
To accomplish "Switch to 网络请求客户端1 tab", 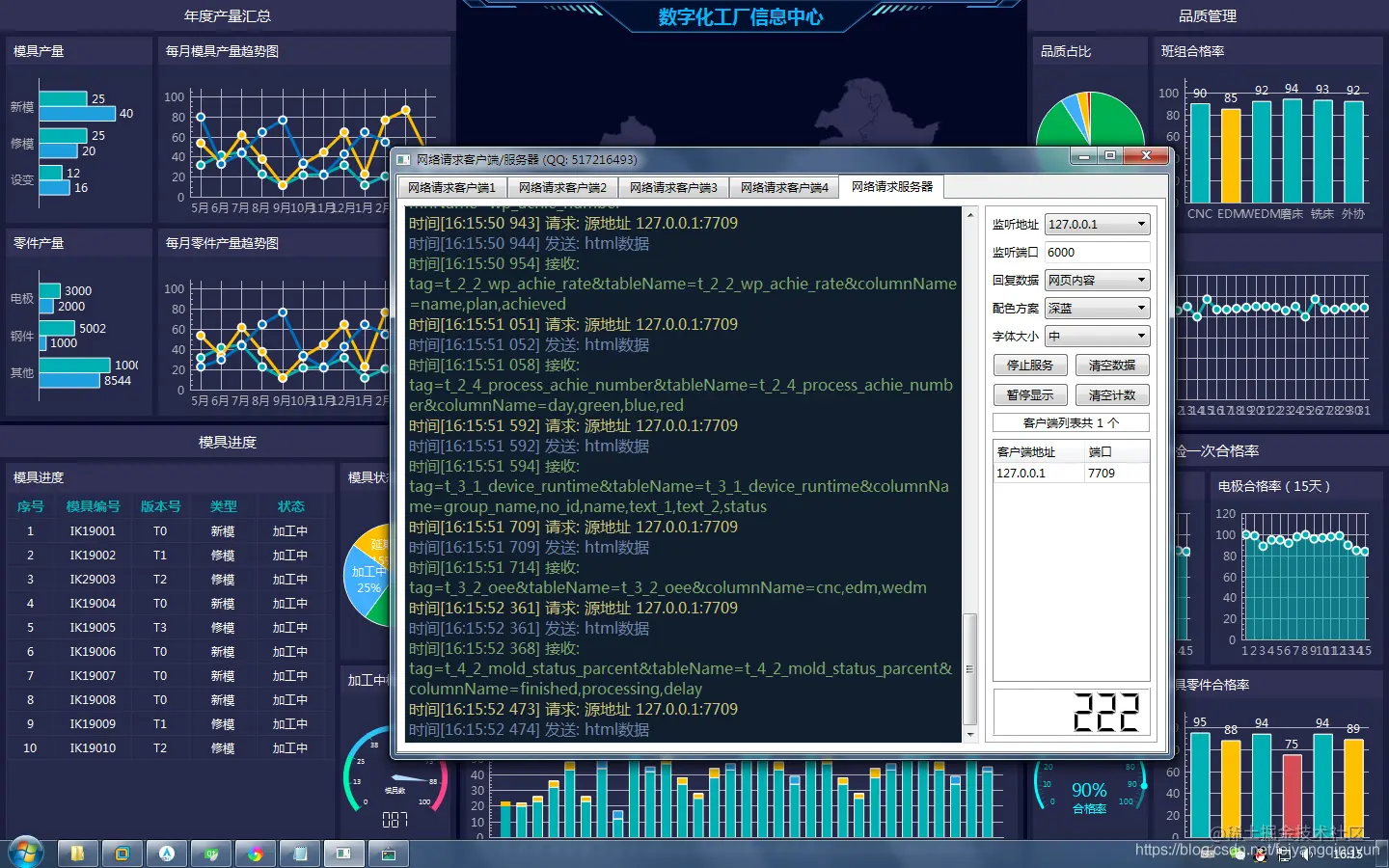I will click(x=451, y=187).
